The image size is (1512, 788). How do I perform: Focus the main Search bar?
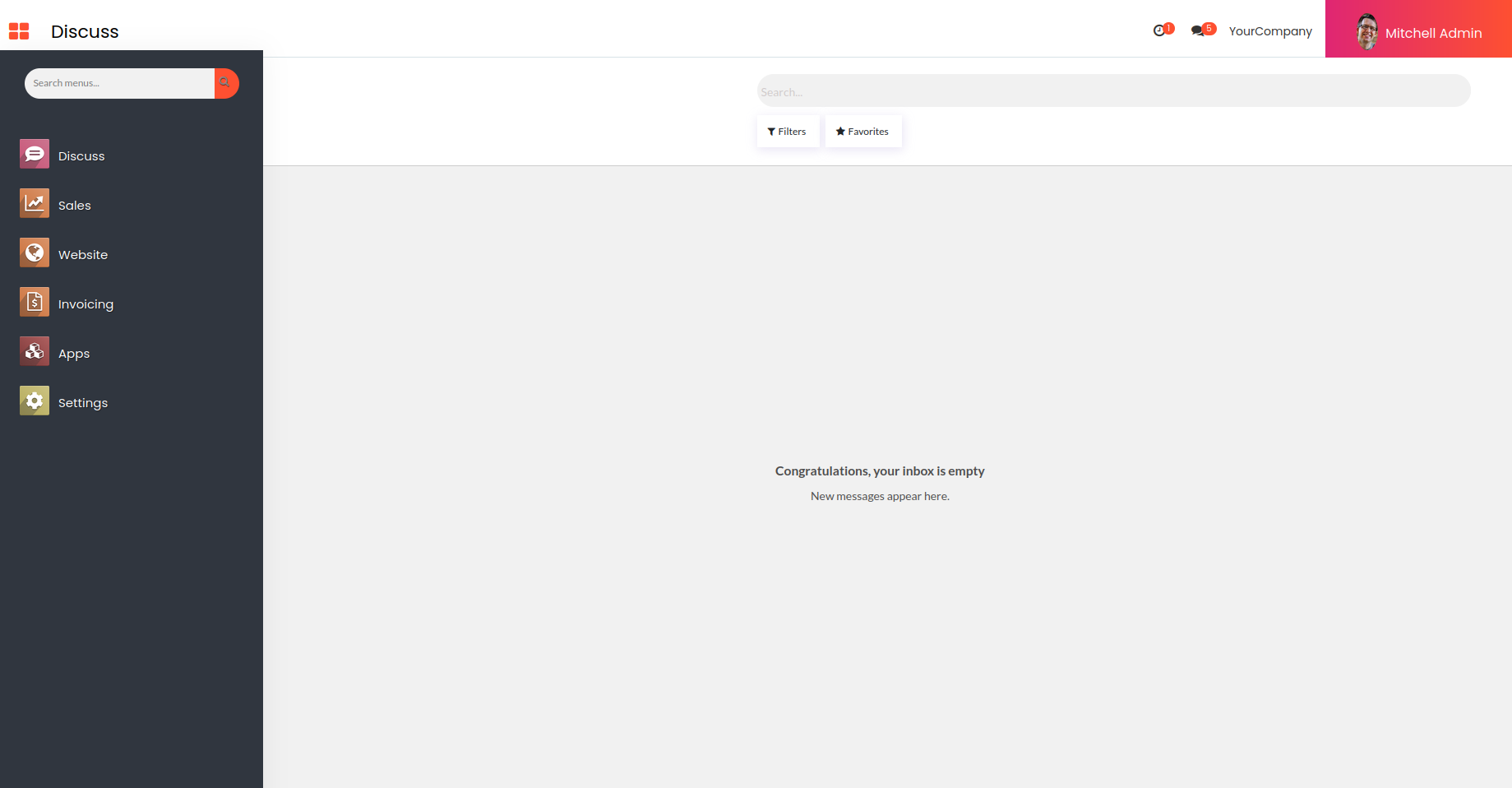1113,90
